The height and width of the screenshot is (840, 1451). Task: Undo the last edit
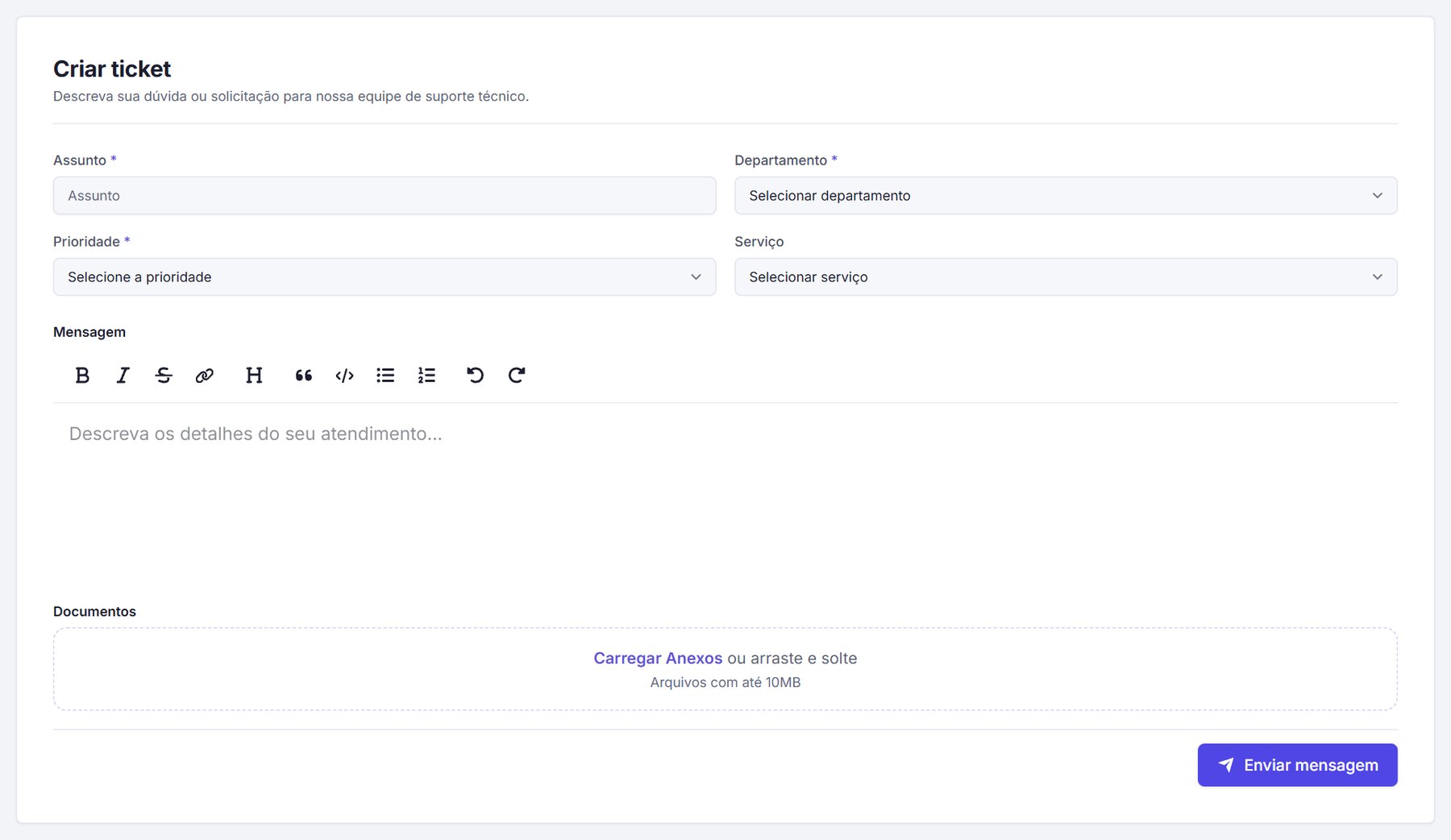[x=476, y=375]
